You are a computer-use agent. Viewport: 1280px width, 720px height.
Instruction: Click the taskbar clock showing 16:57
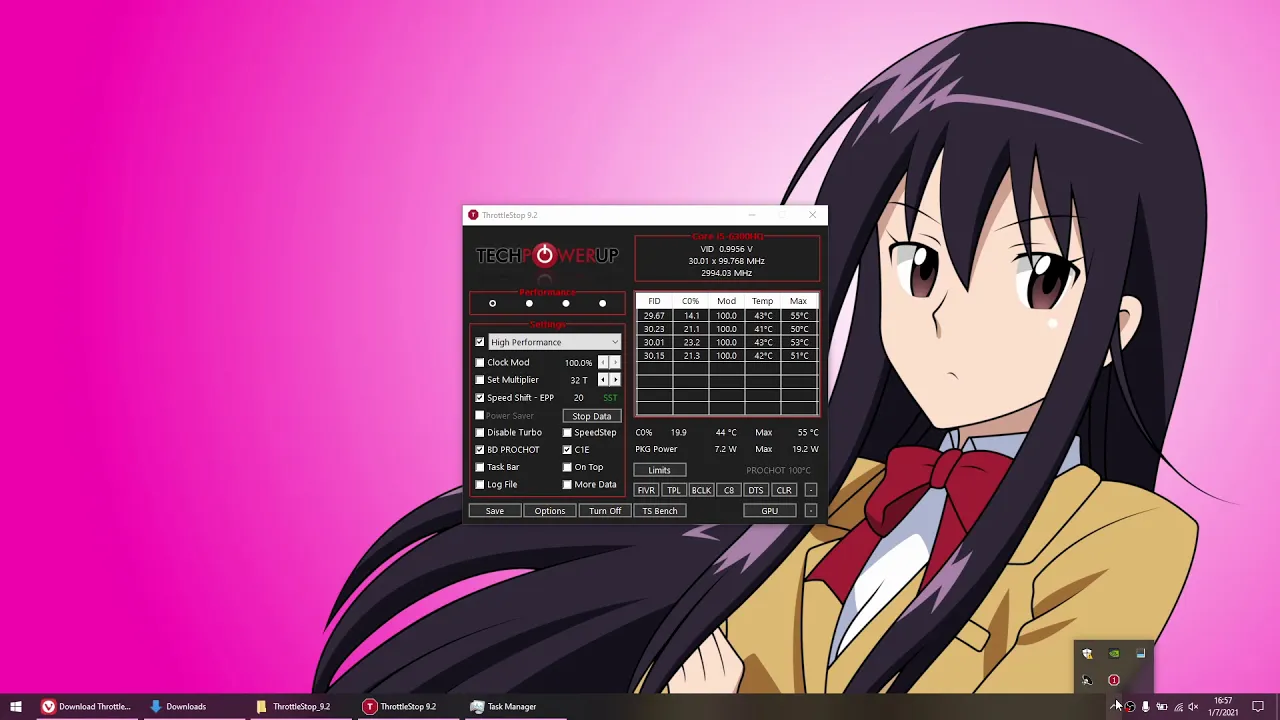click(1223, 706)
